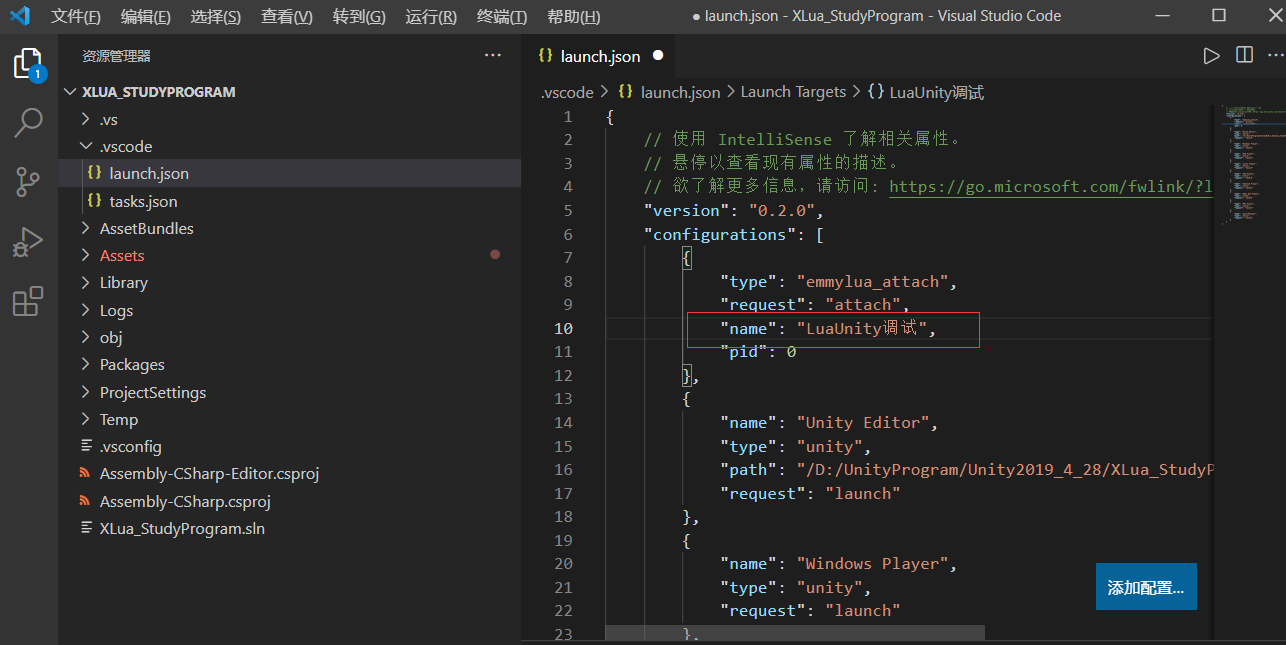The height and width of the screenshot is (645, 1286).
Task: Click the 添加配置 button
Action: coord(1146,587)
